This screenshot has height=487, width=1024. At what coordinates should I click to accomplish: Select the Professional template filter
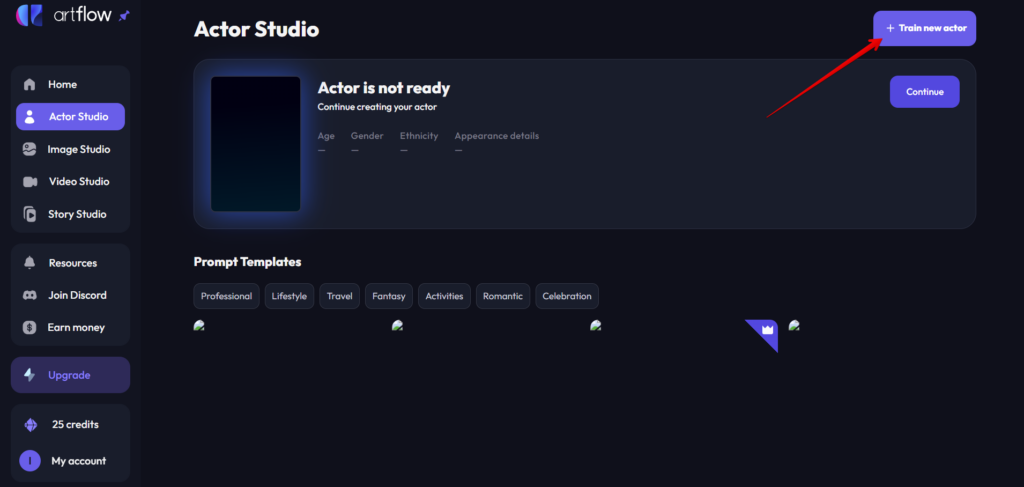pos(227,296)
